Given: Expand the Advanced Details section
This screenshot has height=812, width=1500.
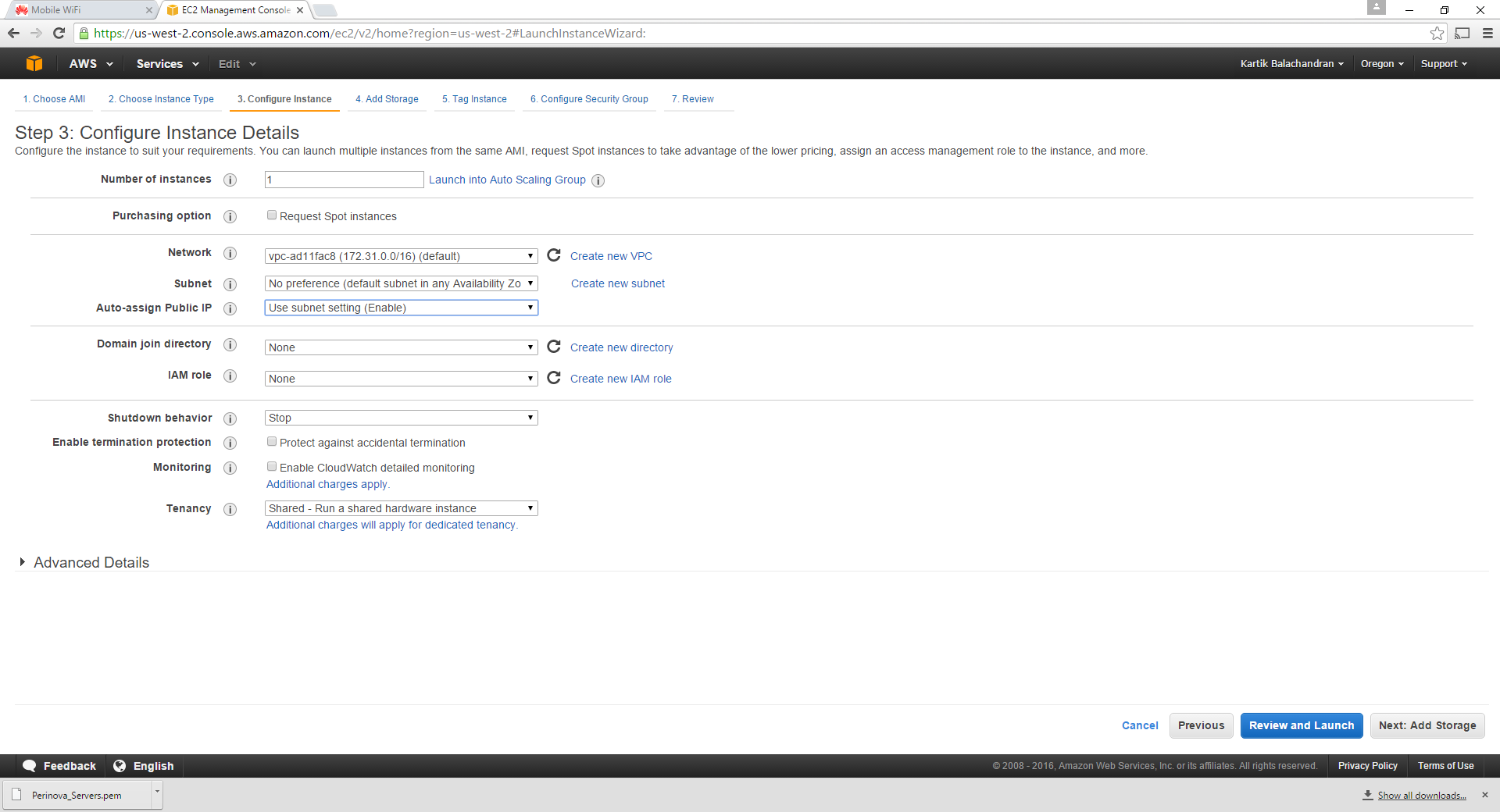Looking at the screenshot, I should tap(84, 562).
